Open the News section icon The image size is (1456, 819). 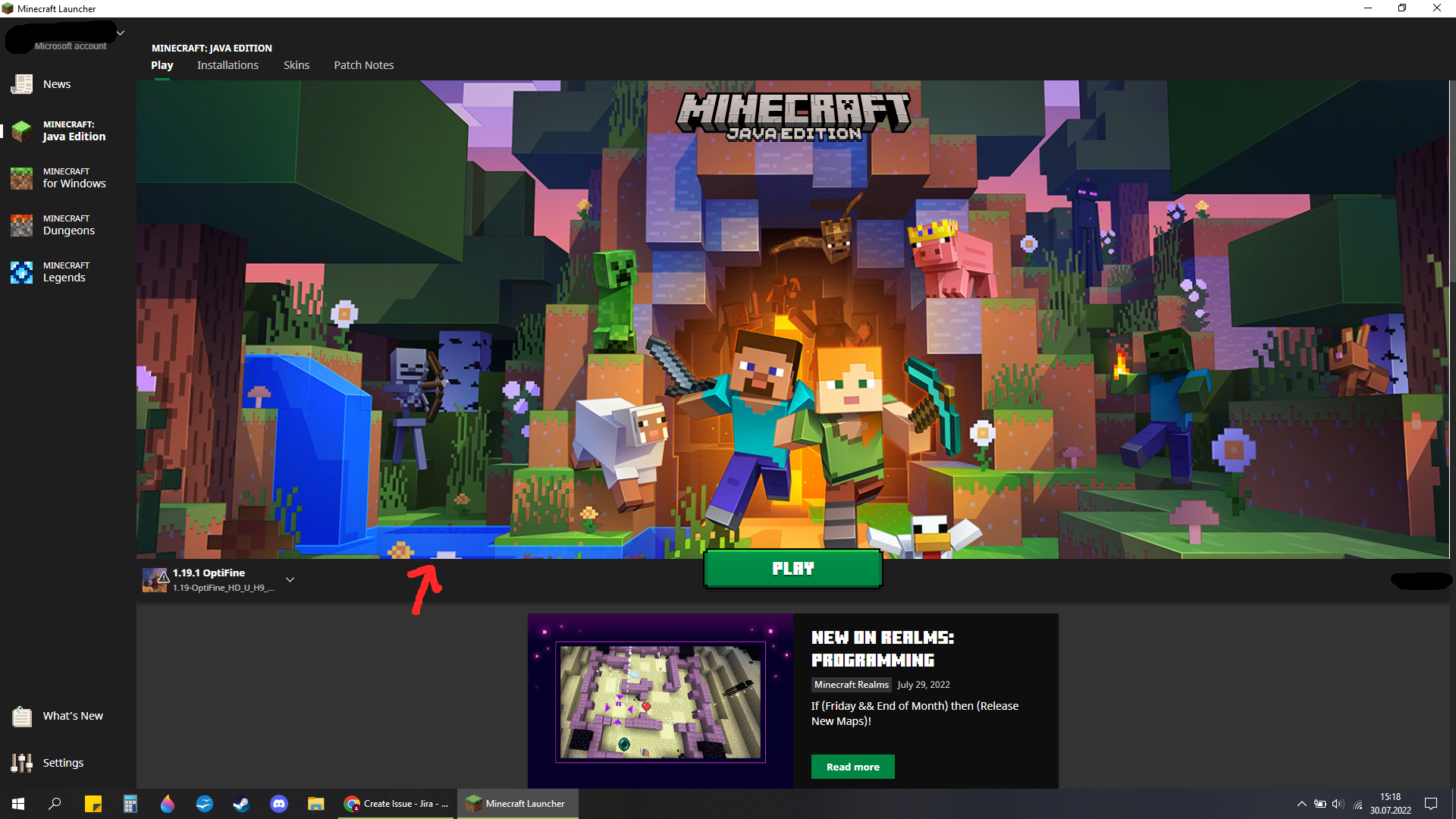coord(22,84)
